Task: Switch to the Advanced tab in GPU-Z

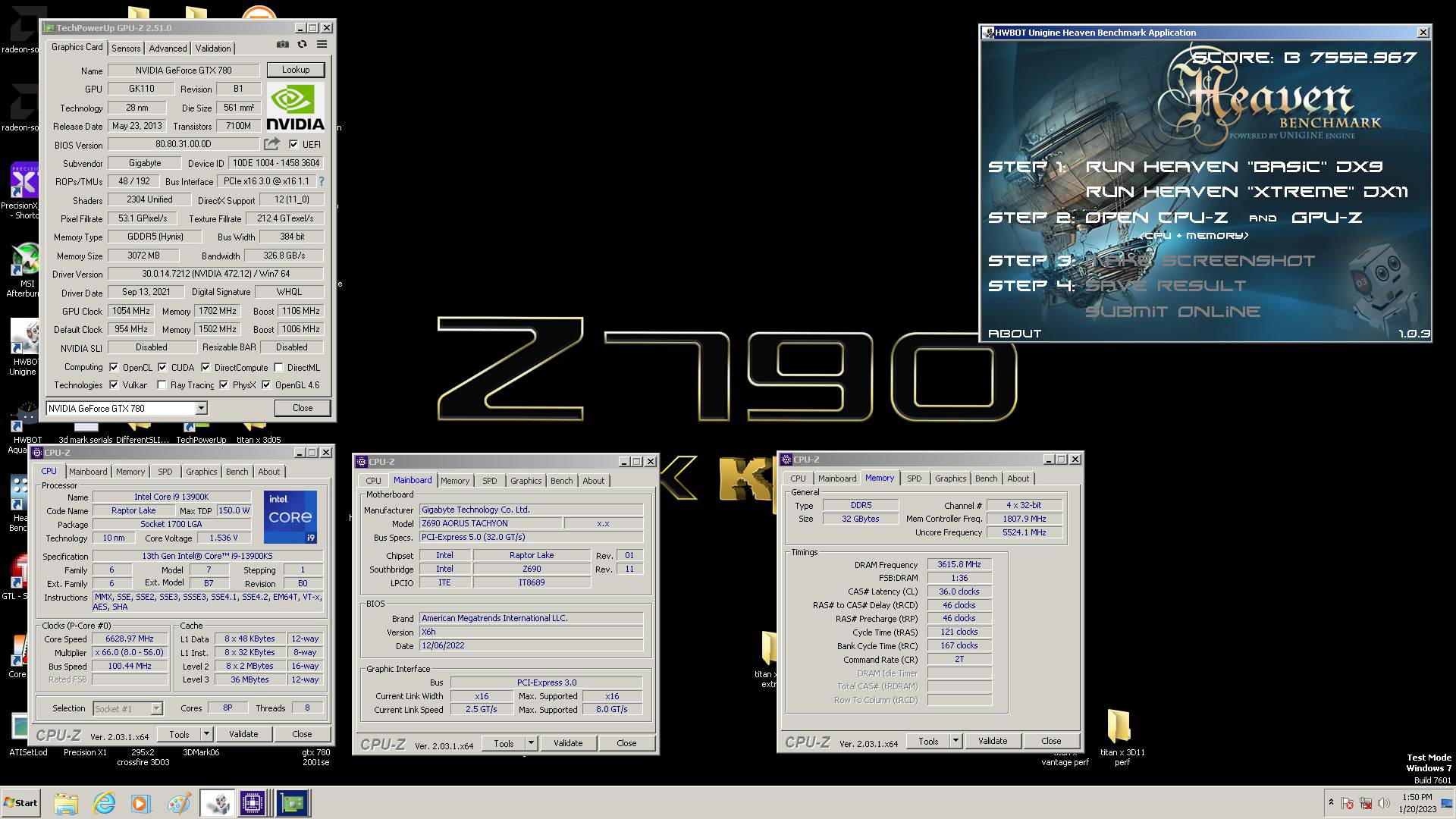Action: click(x=168, y=48)
